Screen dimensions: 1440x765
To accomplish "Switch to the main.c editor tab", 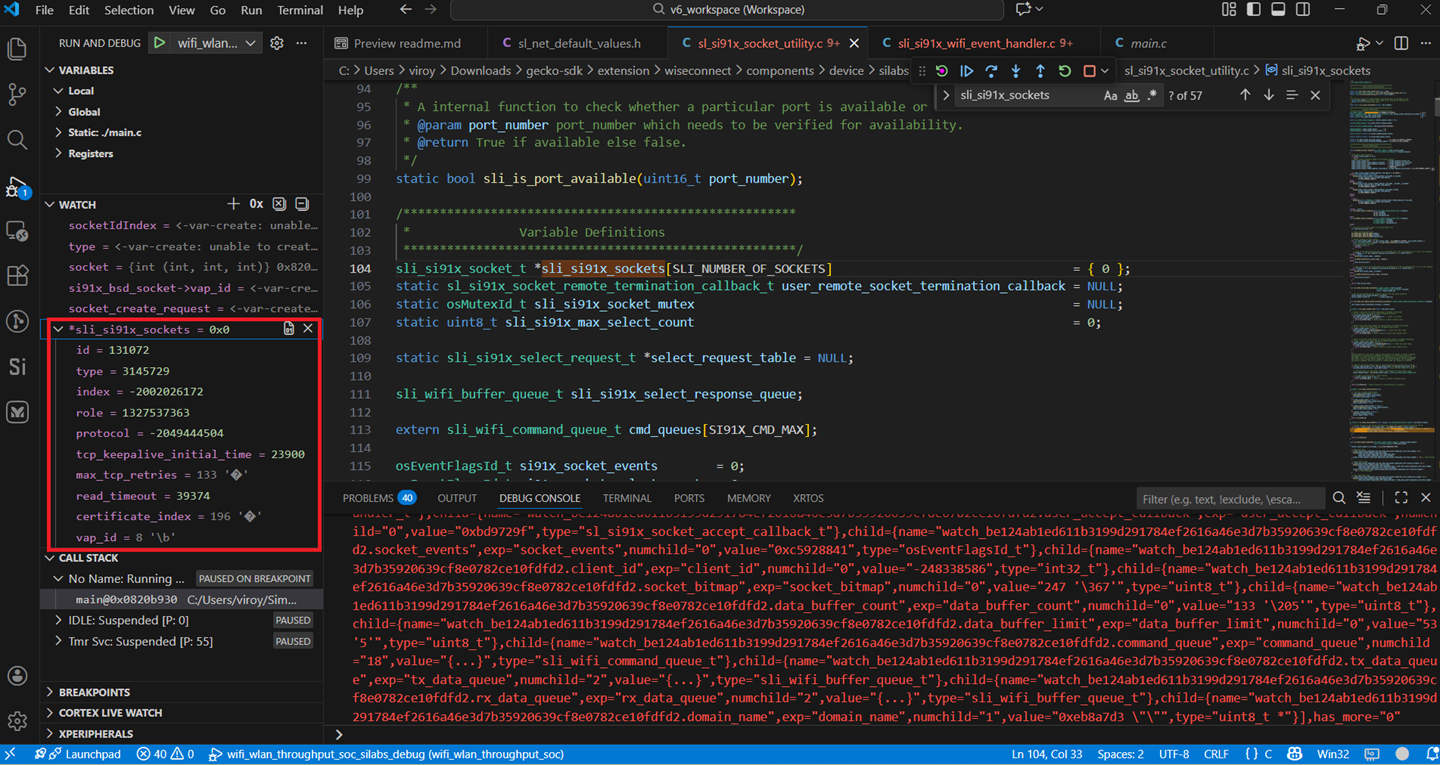I will click(1147, 43).
